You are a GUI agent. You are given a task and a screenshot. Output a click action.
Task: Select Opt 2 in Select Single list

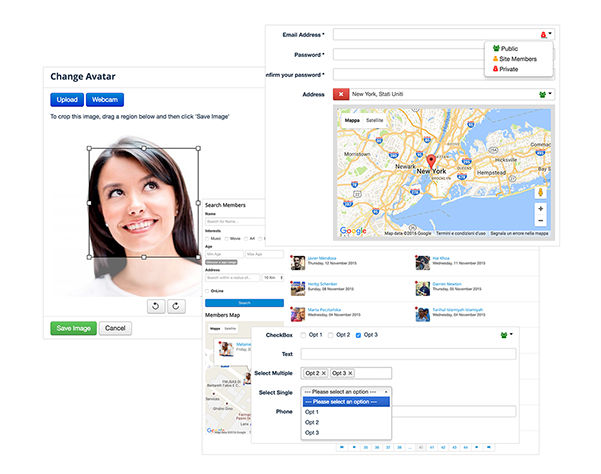tap(346, 422)
